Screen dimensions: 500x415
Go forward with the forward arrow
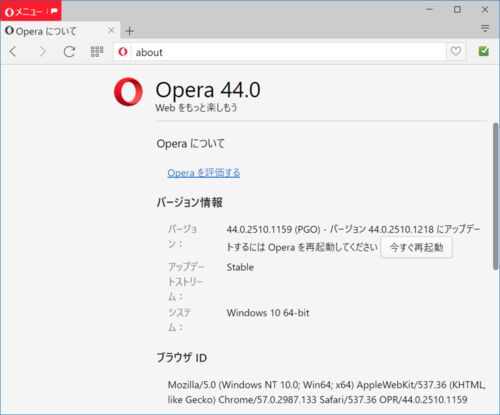coord(42,52)
